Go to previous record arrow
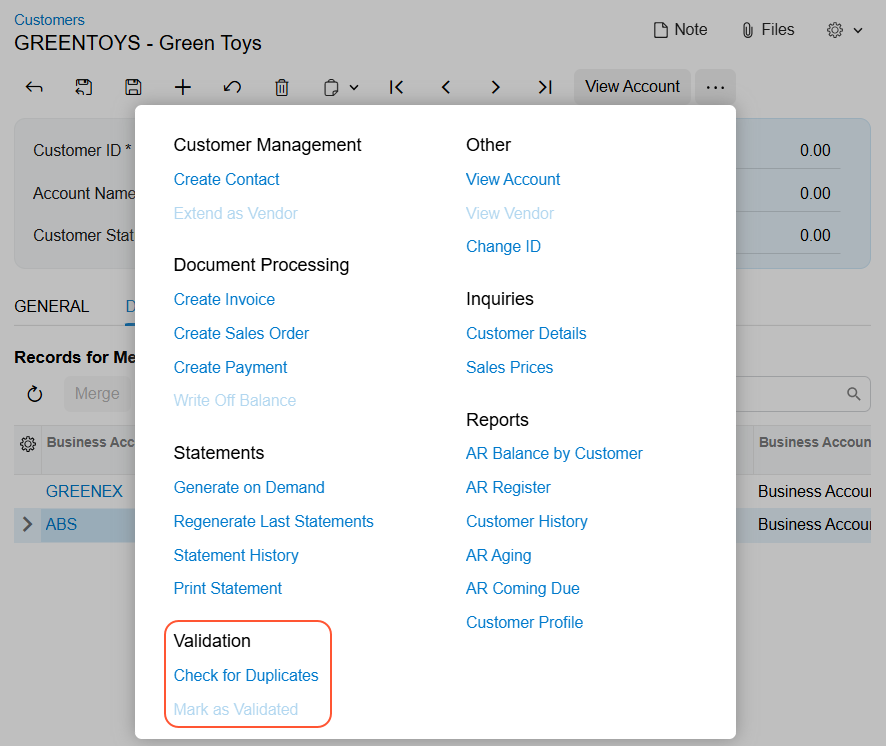Screen dimensions: 886x746 point(446,87)
